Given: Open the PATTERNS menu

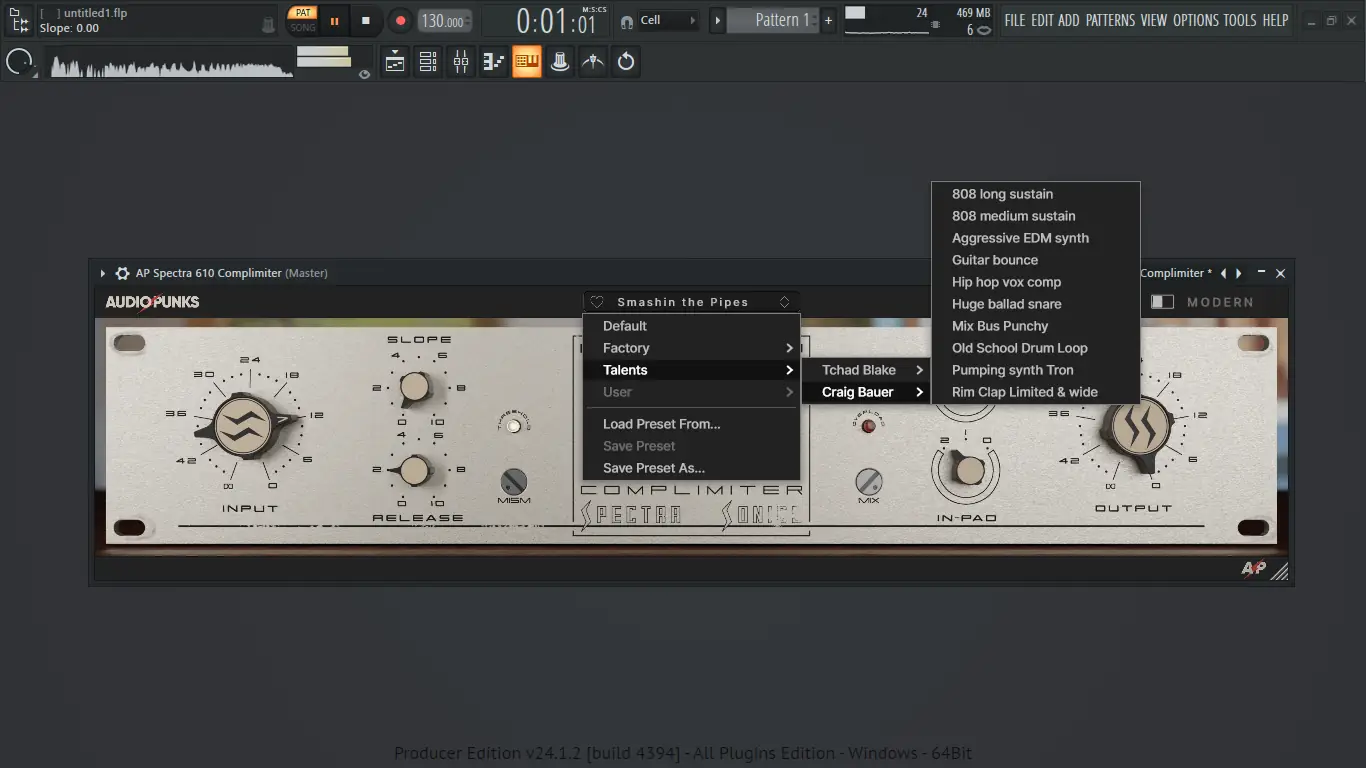Looking at the screenshot, I should 1110,20.
